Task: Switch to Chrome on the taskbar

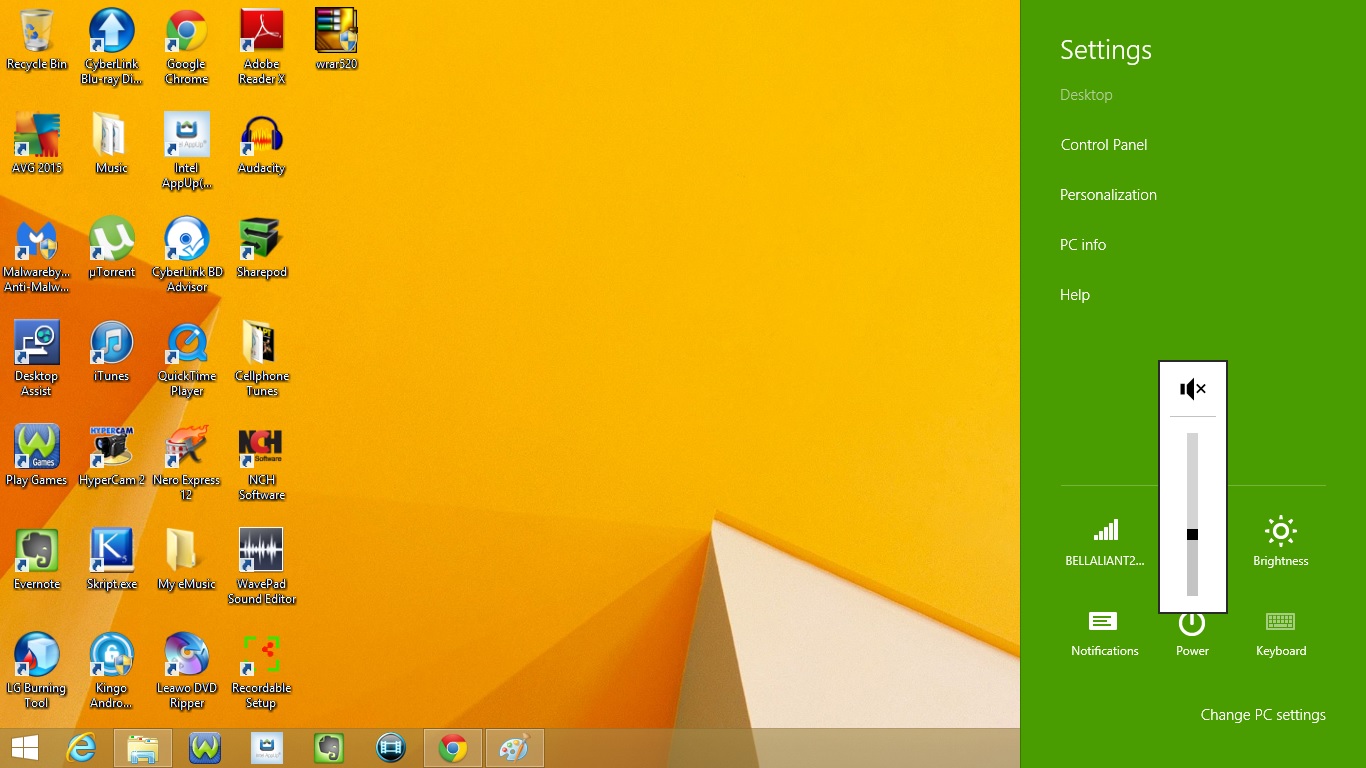Action: (x=453, y=748)
